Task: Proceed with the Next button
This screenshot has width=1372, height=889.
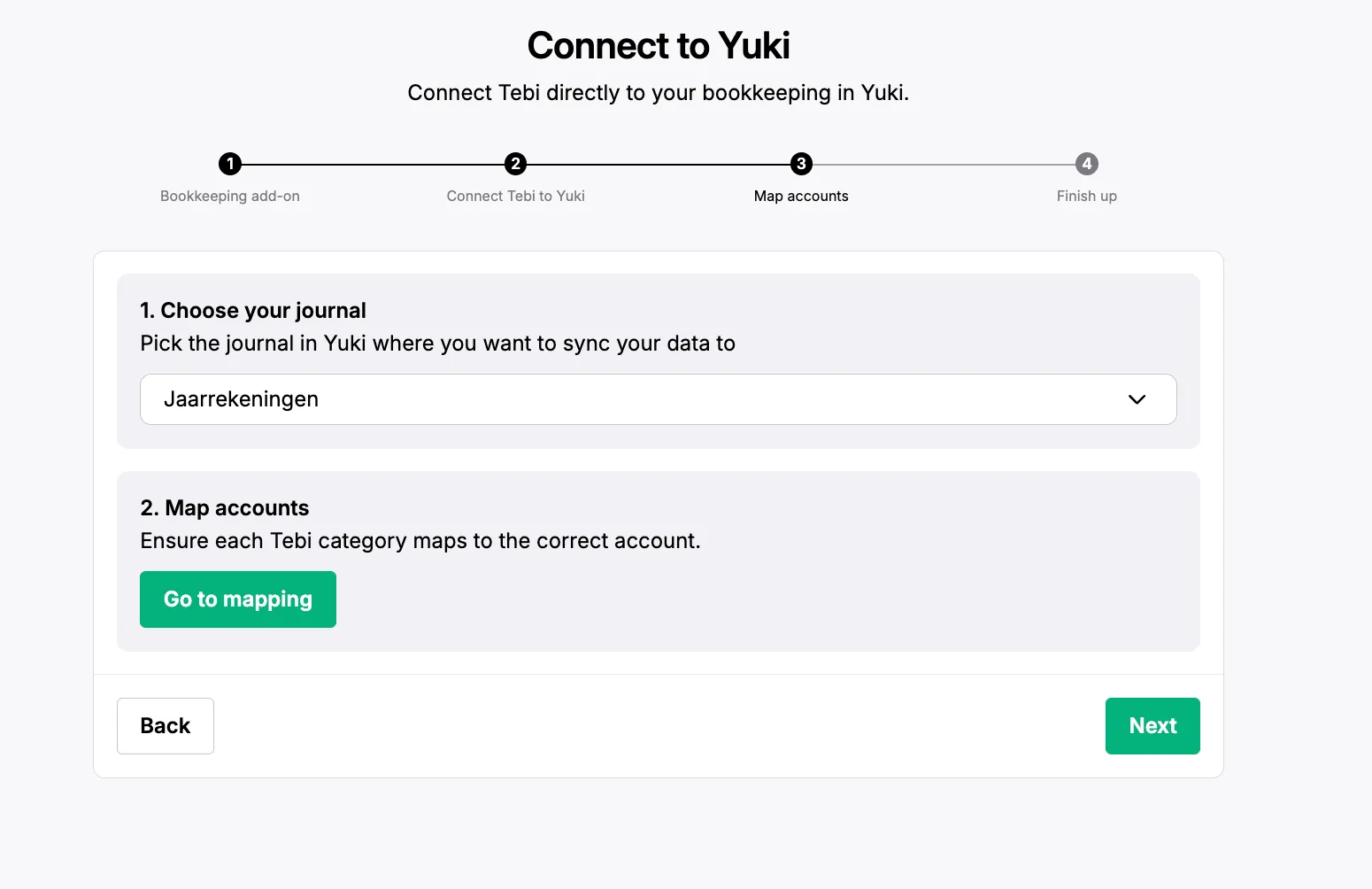Action: (x=1152, y=726)
